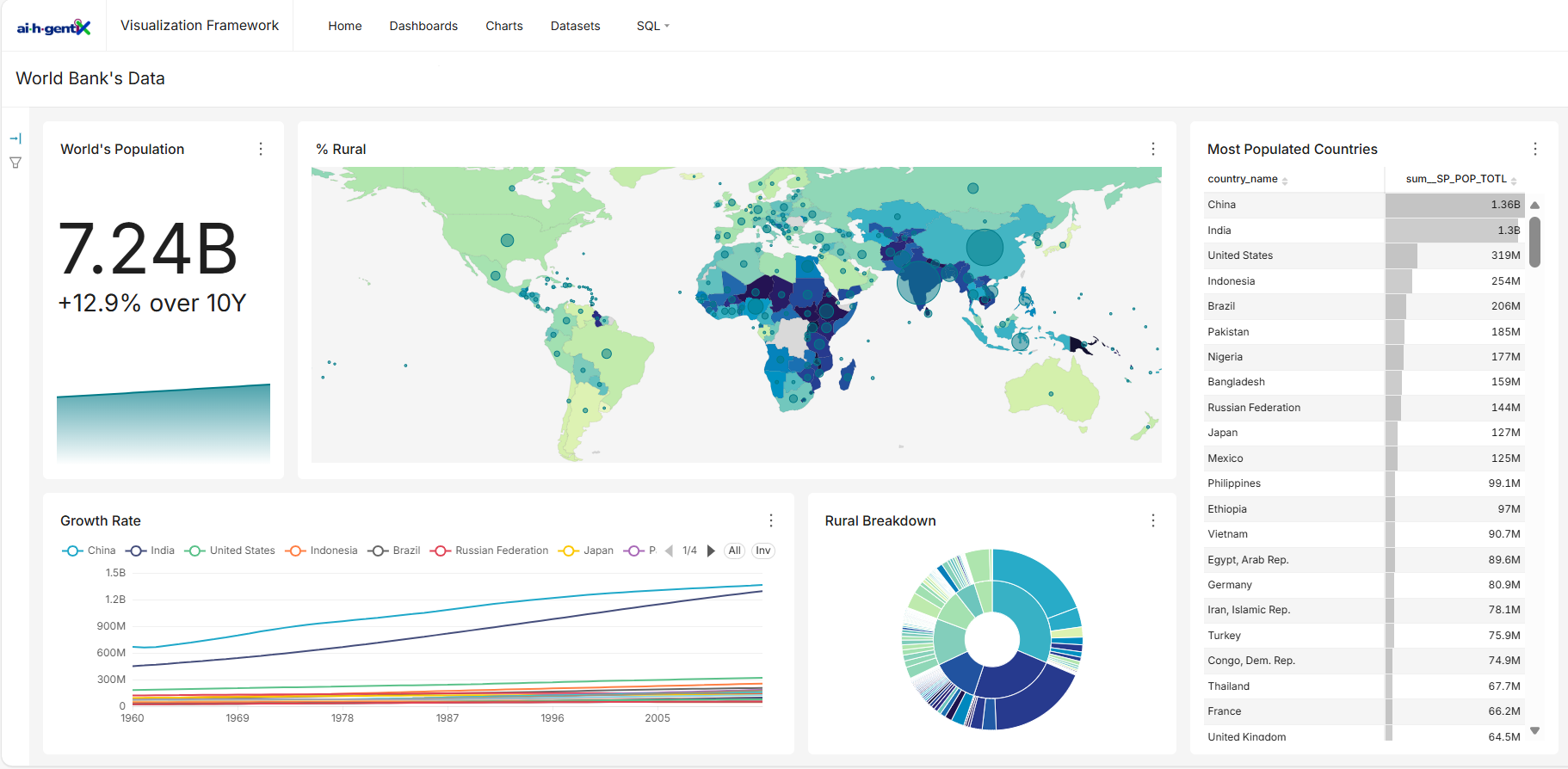The width and height of the screenshot is (1568, 769).
Task: Click the World Bank's Data dashboard title
Action: tap(90, 78)
